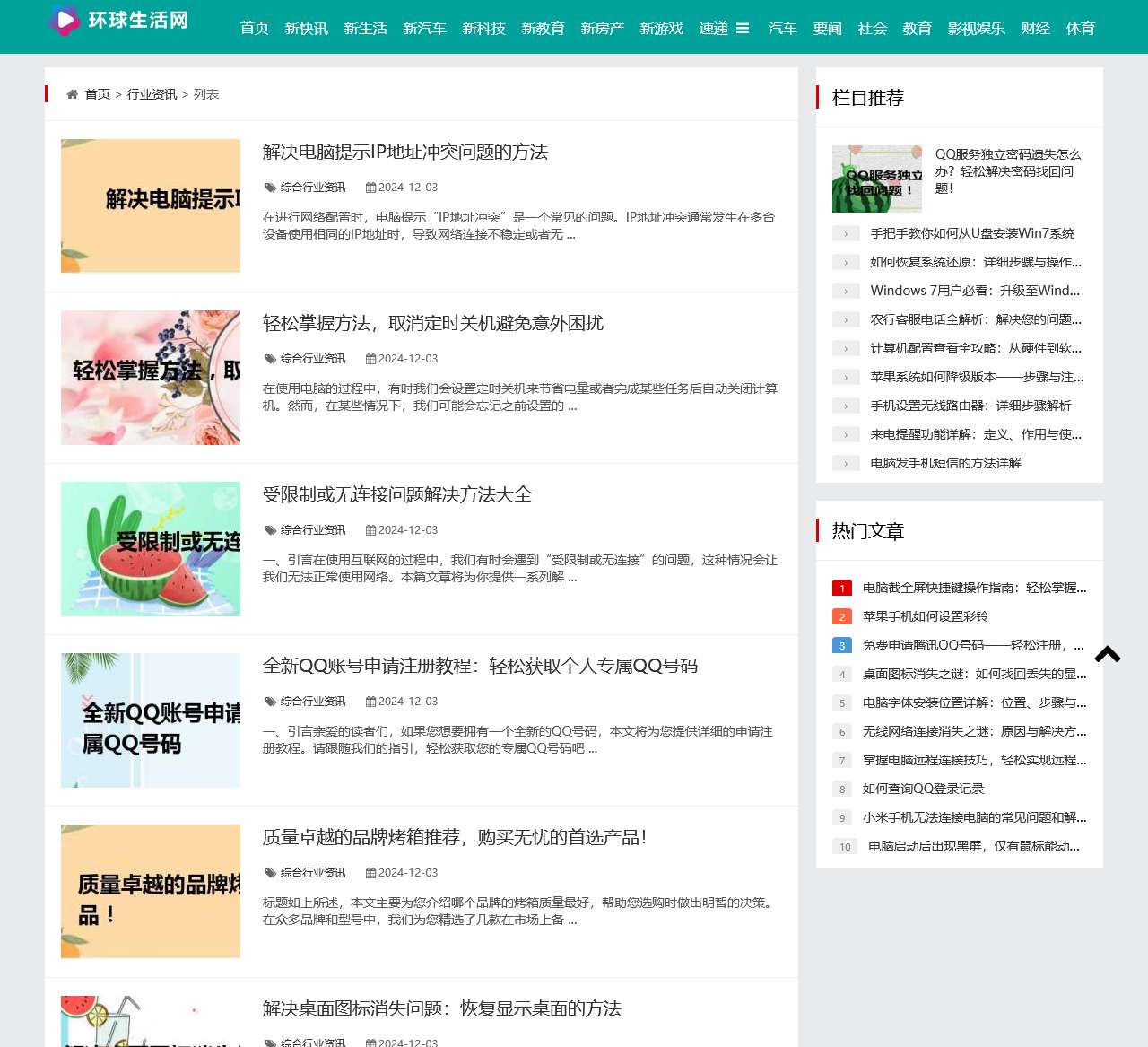The image size is (1148, 1047).
Task: Click the 首页 breadcrumb text link
Action: [98, 94]
